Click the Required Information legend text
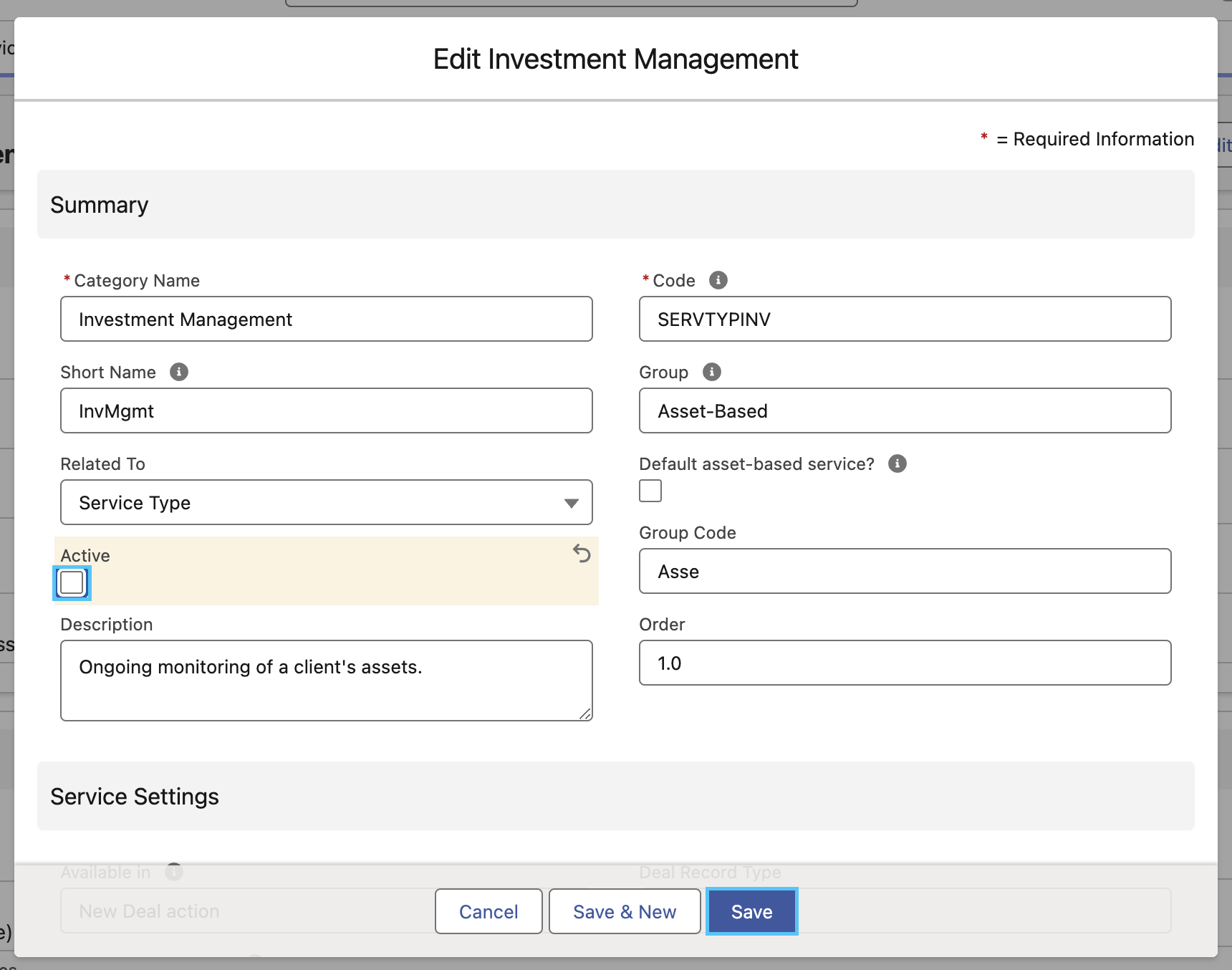The width and height of the screenshot is (1232, 970). (1095, 139)
